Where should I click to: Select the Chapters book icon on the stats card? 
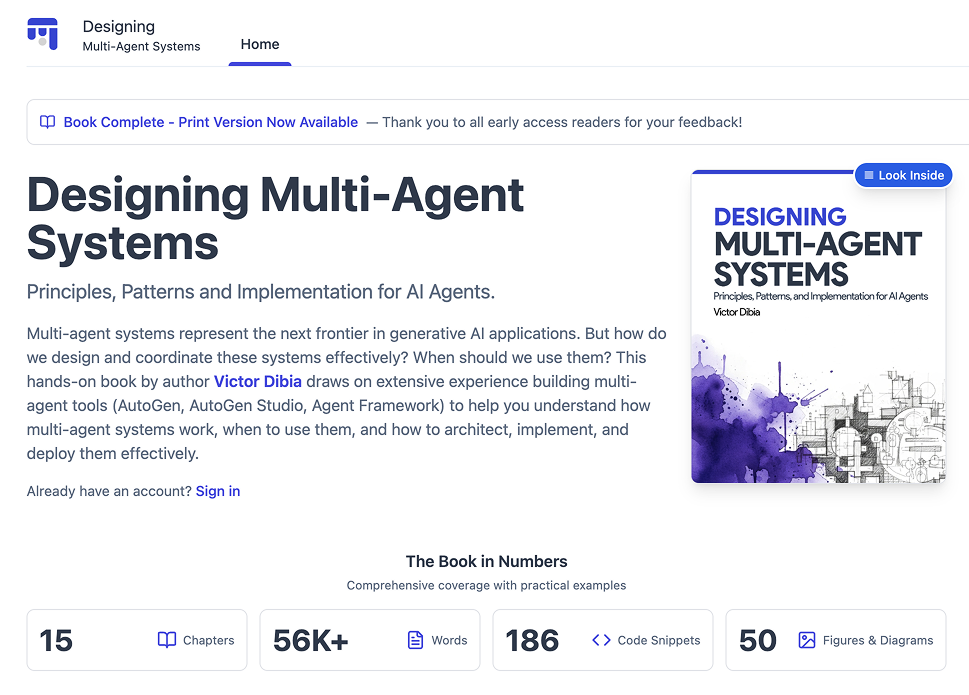point(168,640)
